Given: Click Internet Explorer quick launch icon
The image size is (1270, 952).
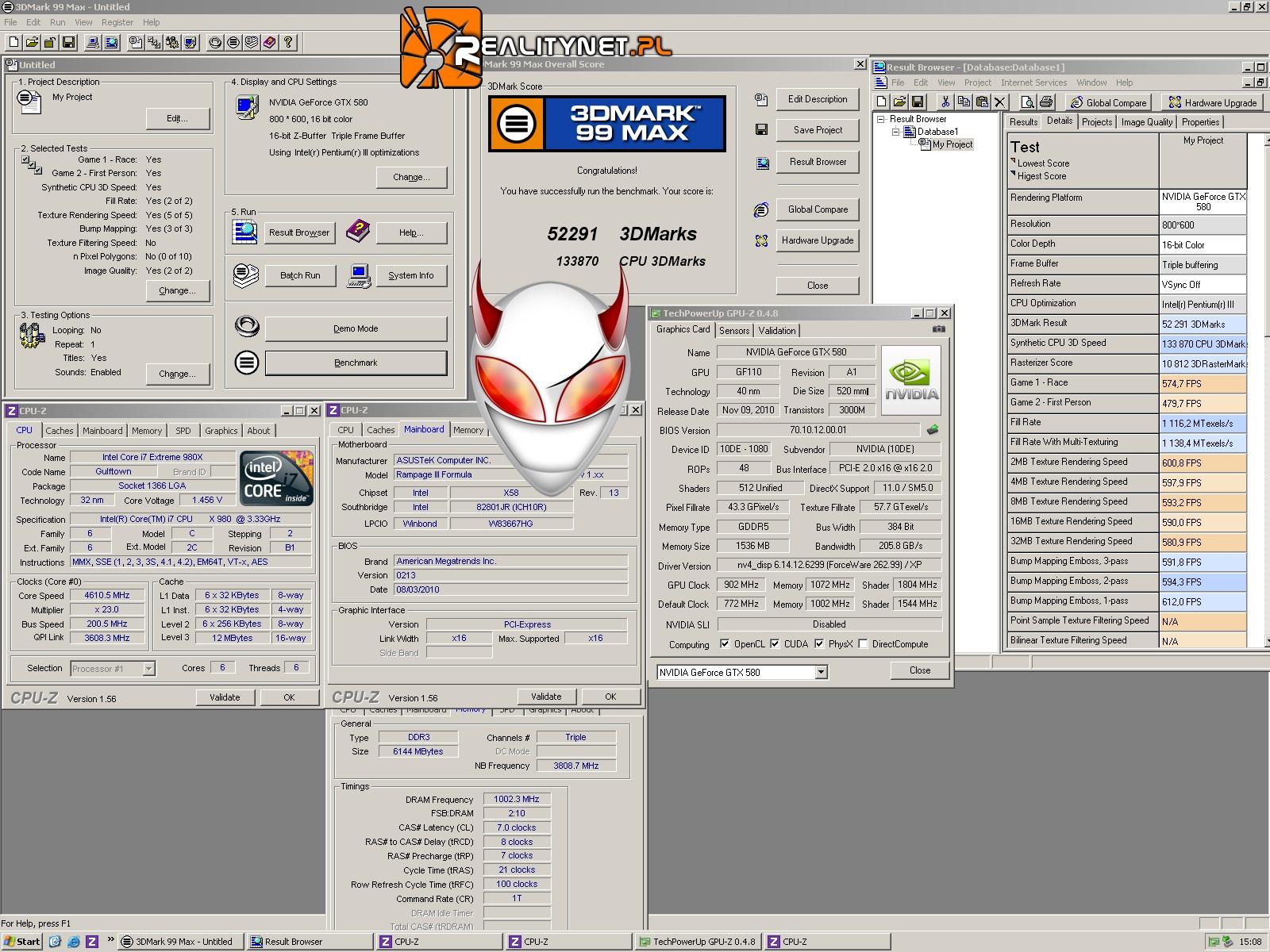Looking at the screenshot, I should [74, 942].
